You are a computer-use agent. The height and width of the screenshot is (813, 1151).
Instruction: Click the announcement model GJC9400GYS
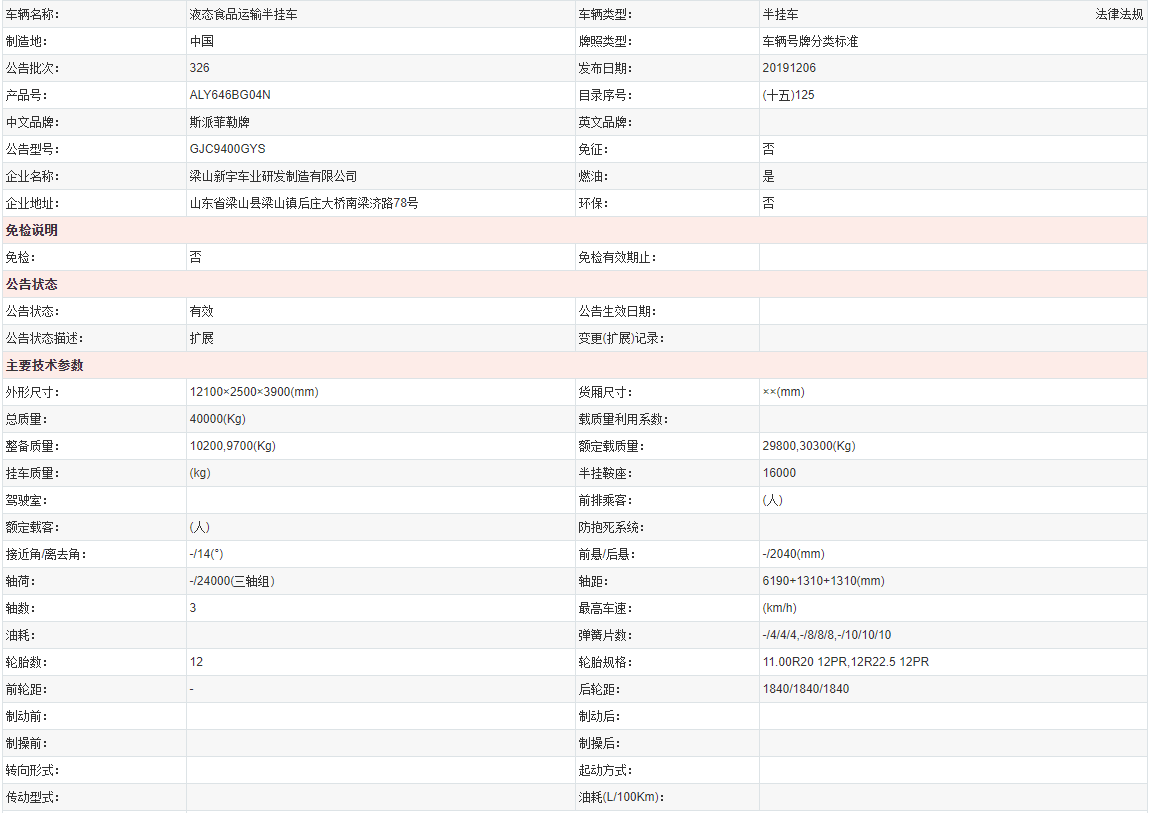[227, 150]
